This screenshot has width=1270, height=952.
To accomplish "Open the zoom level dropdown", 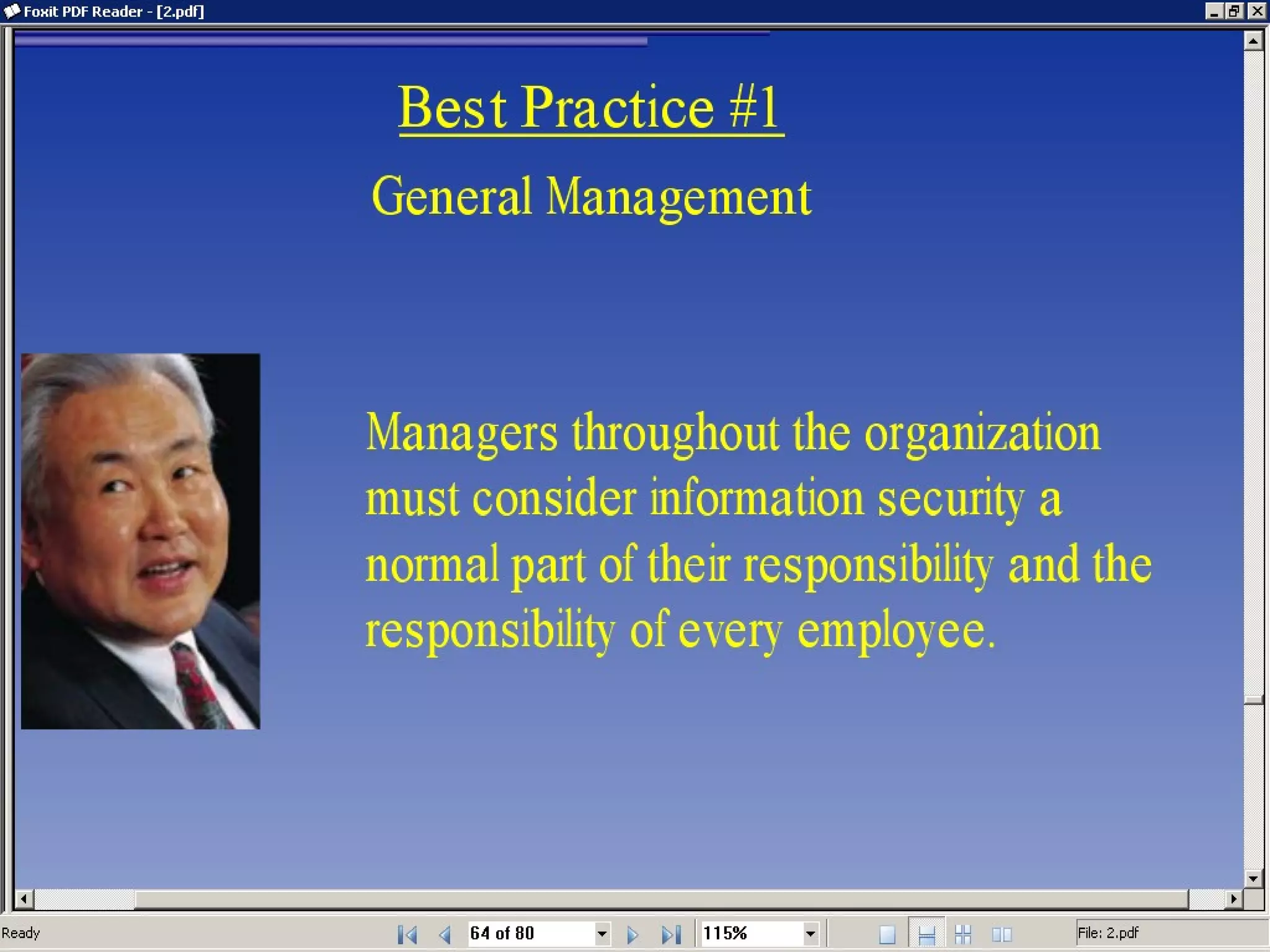I will [810, 934].
